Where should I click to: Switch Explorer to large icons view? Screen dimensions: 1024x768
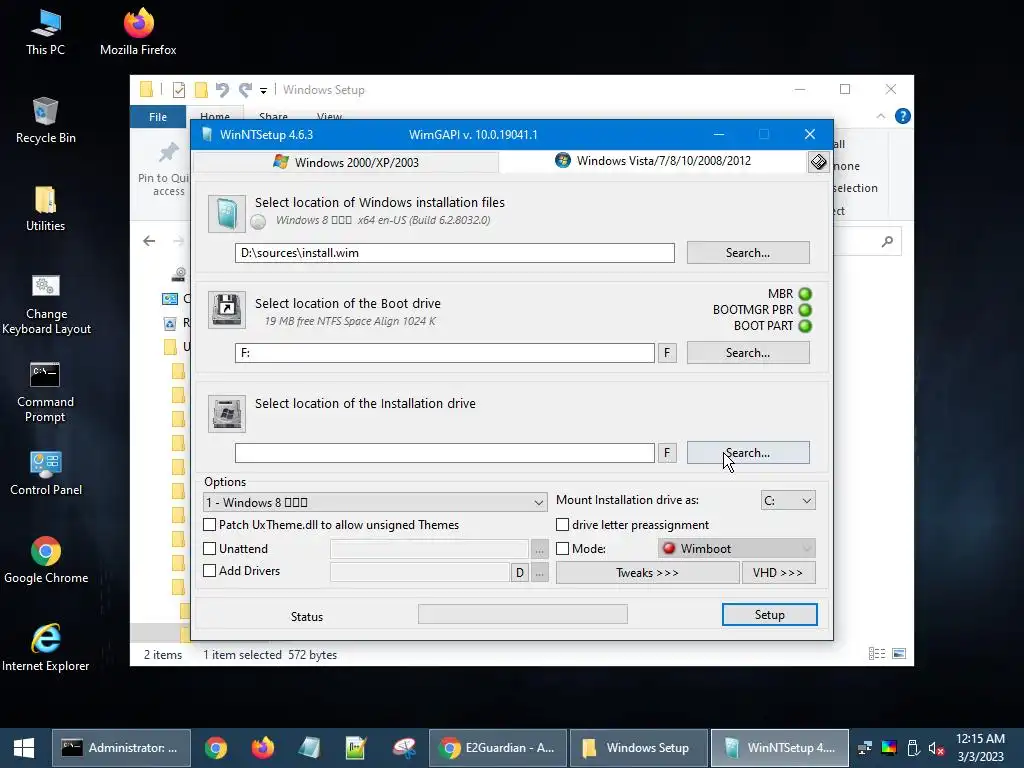(899, 654)
